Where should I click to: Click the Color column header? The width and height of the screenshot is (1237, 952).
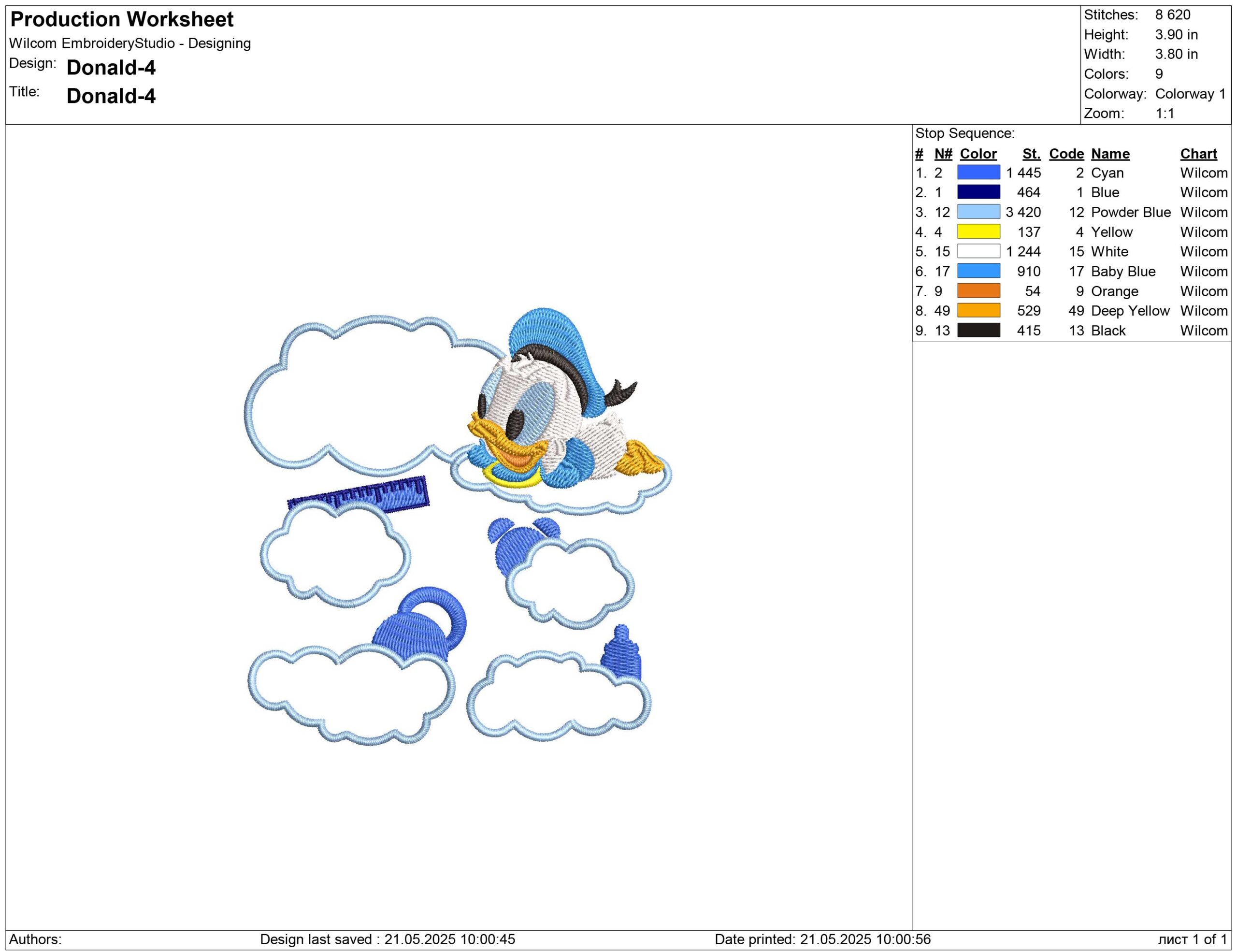point(978,154)
